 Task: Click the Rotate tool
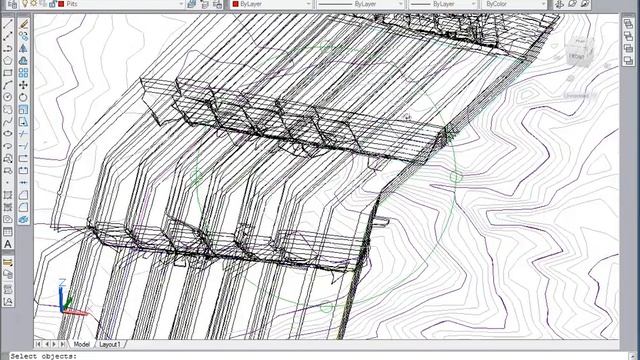pos(23,97)
